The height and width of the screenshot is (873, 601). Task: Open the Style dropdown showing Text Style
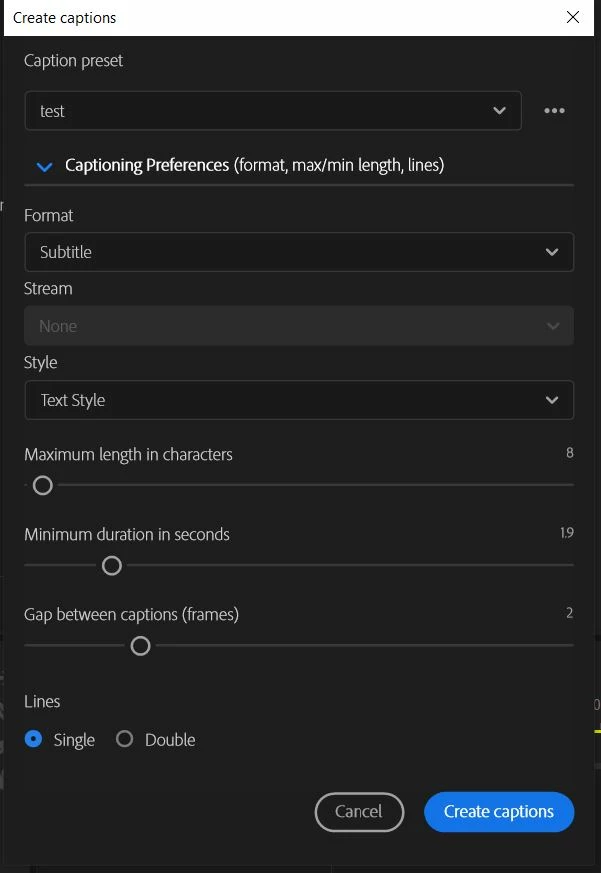pyautogui.click(x=298, y=400)
